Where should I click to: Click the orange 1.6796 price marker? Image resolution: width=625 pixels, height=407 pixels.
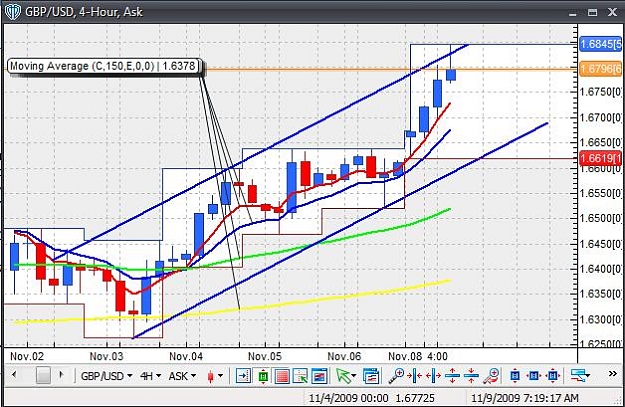point(600,69)
